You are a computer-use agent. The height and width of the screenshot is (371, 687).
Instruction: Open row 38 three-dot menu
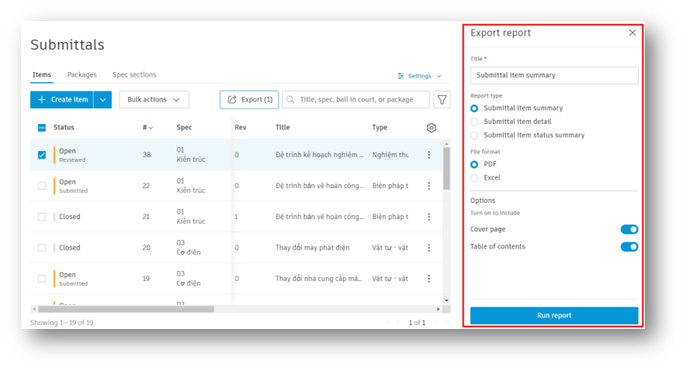point(429,155)
